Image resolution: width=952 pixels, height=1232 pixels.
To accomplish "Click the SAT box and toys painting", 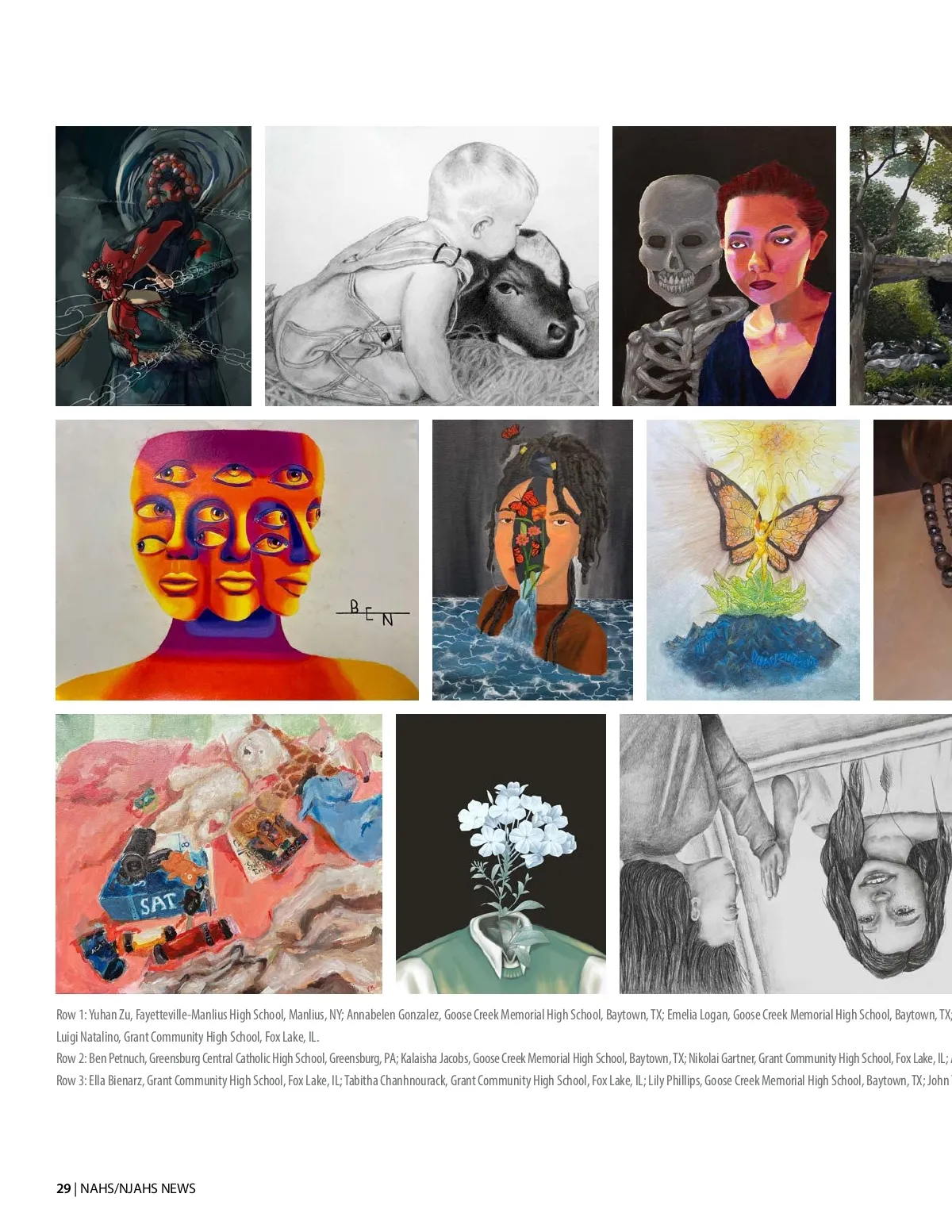I will 219,854.
